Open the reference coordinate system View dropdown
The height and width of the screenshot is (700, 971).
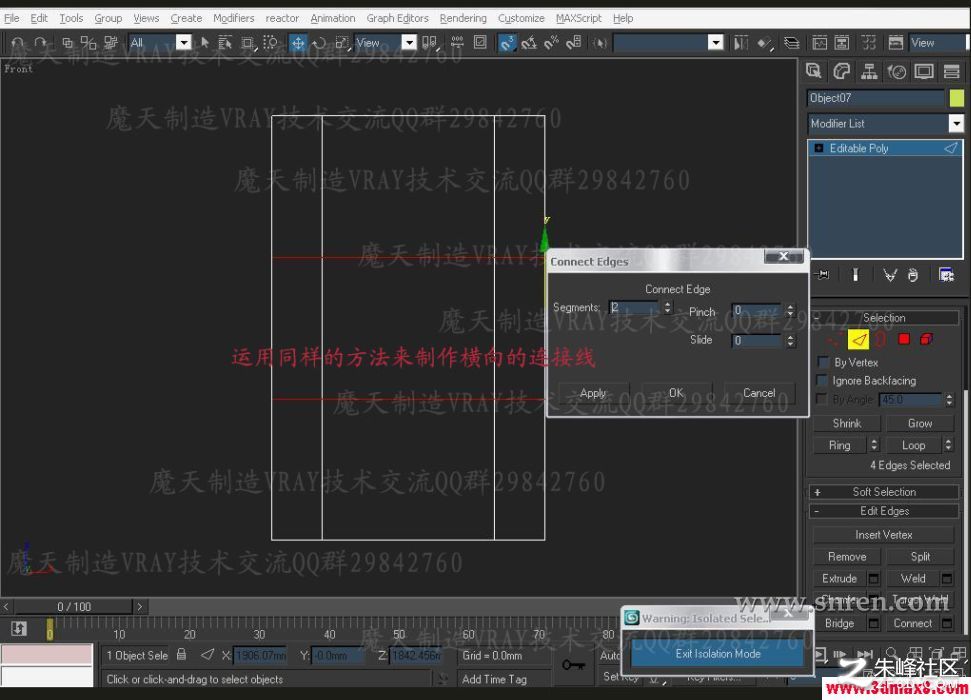pyautogui.click(x=409, y=42)
